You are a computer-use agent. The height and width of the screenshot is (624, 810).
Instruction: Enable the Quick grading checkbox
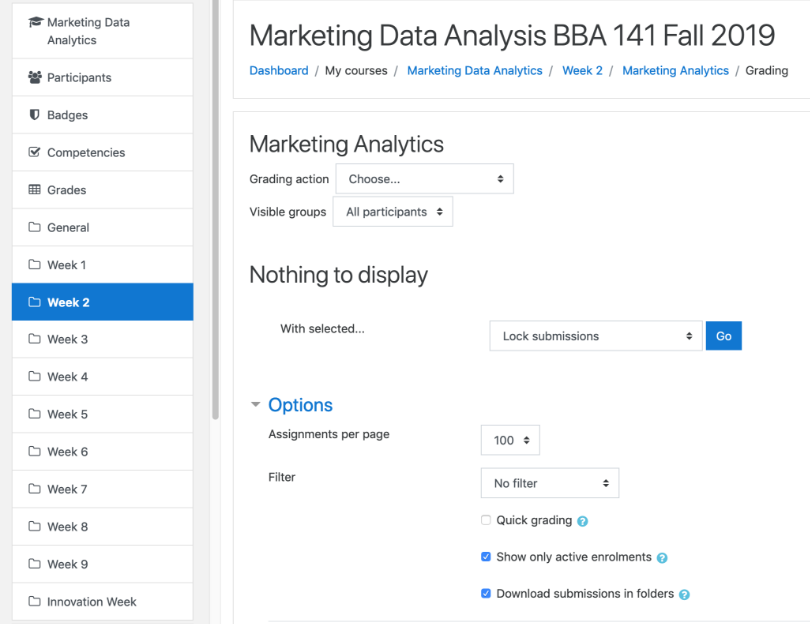point(486,520)
